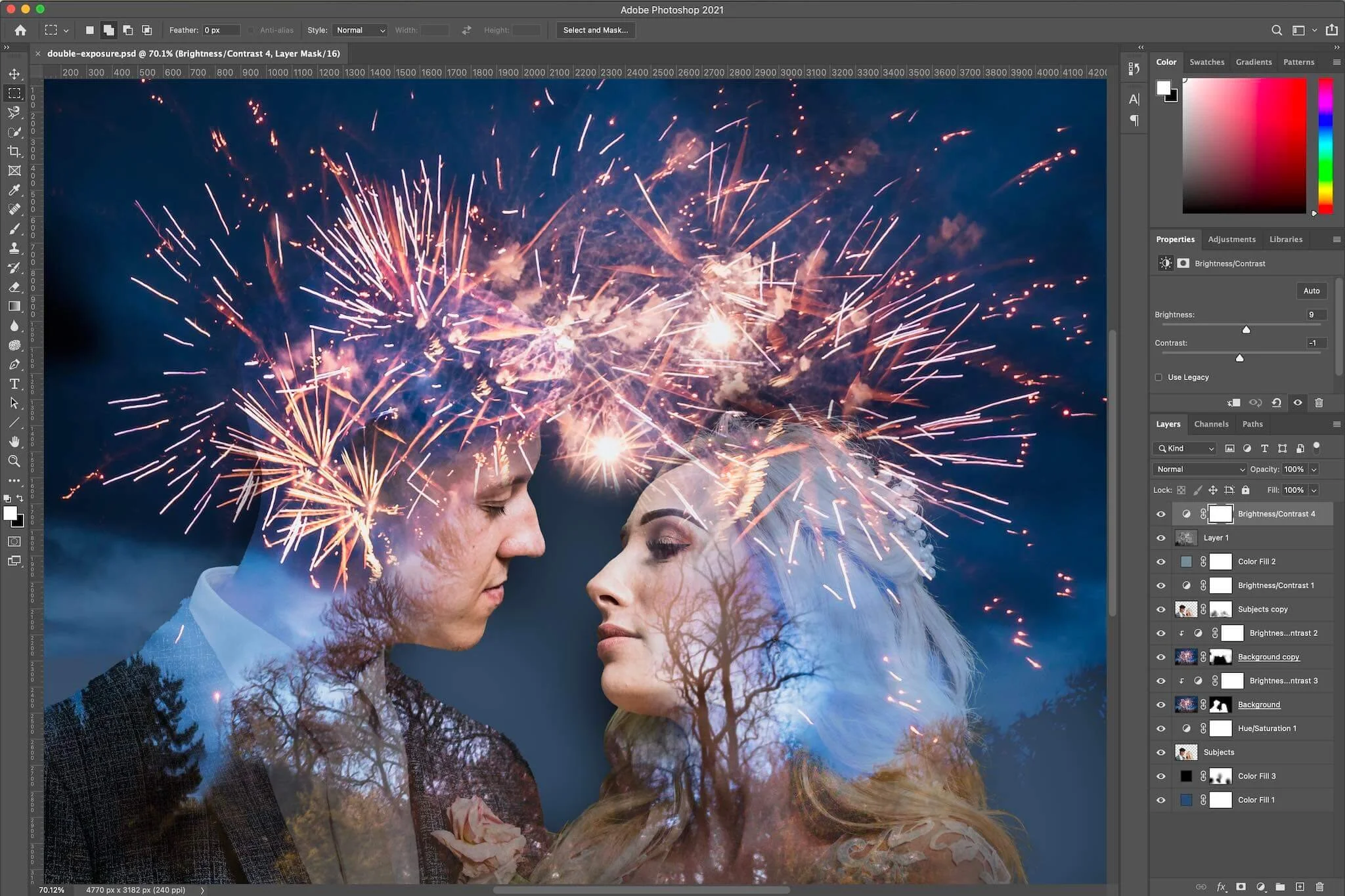Open the Swatches tab
Image resolution: width=1345 pixels, height=896 pixels.
[x=1206, y=62]
